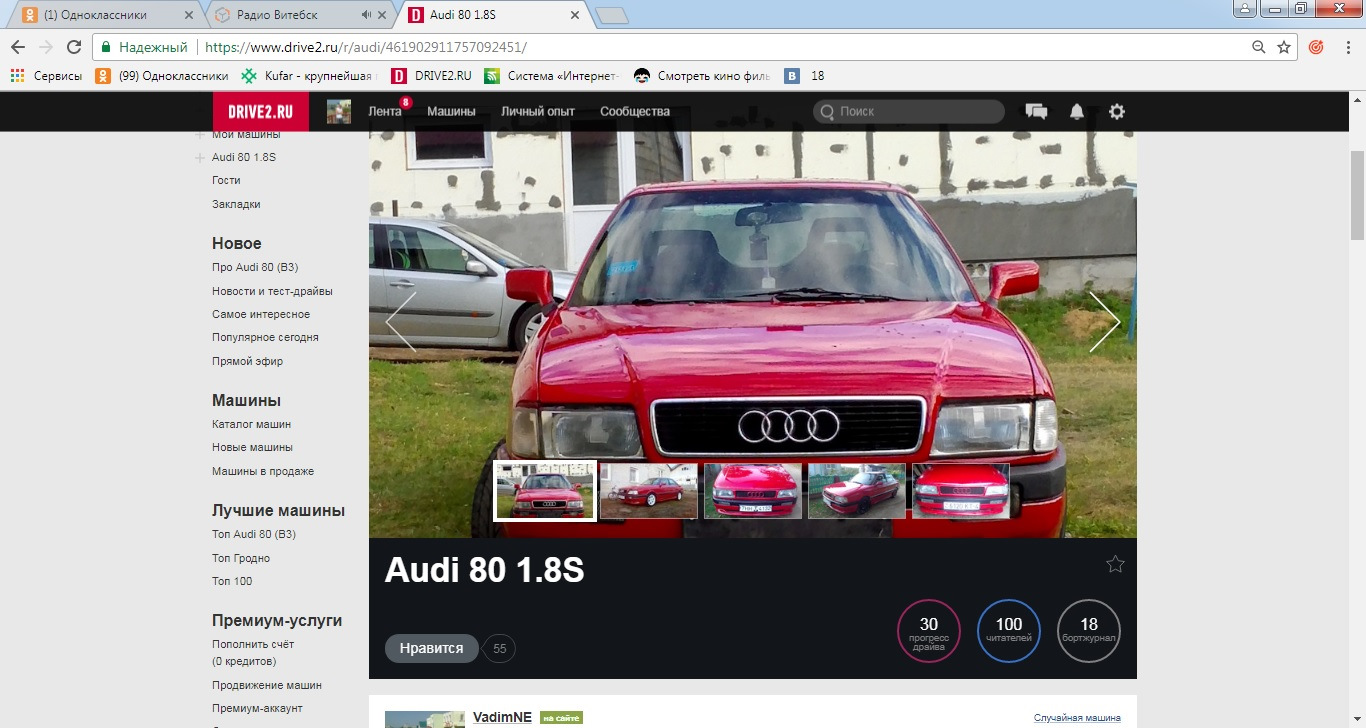
Task: Open Пополнить счёт link
Action: pos(253,644)
